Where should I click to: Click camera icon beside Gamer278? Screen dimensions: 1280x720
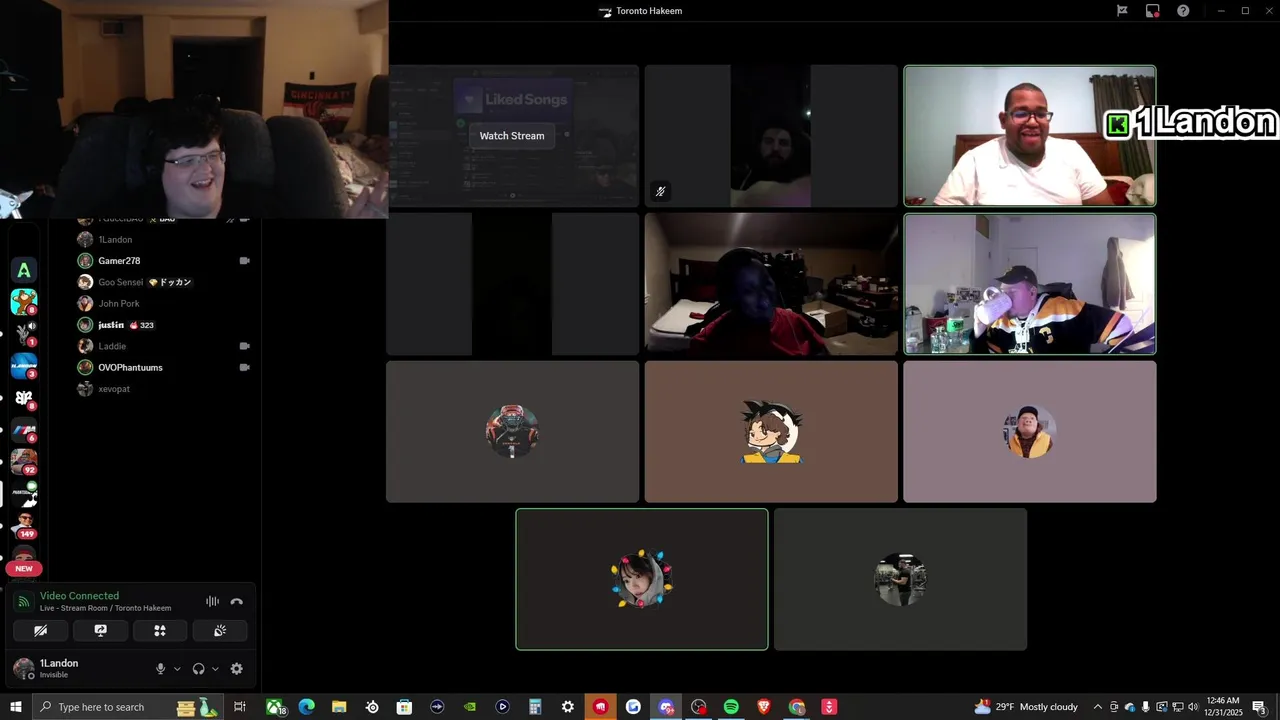[244, 261]
